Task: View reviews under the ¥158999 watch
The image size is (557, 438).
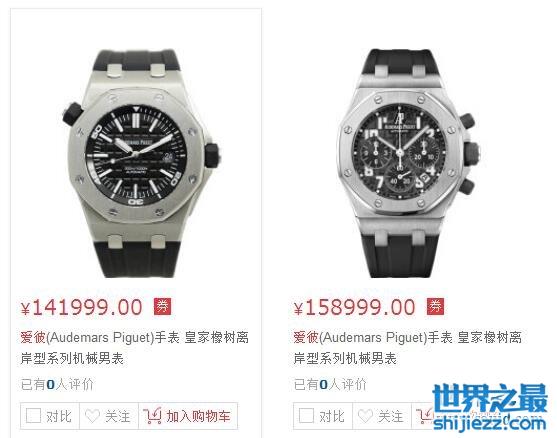Action: pyautogui.click(x=330, y=384)
